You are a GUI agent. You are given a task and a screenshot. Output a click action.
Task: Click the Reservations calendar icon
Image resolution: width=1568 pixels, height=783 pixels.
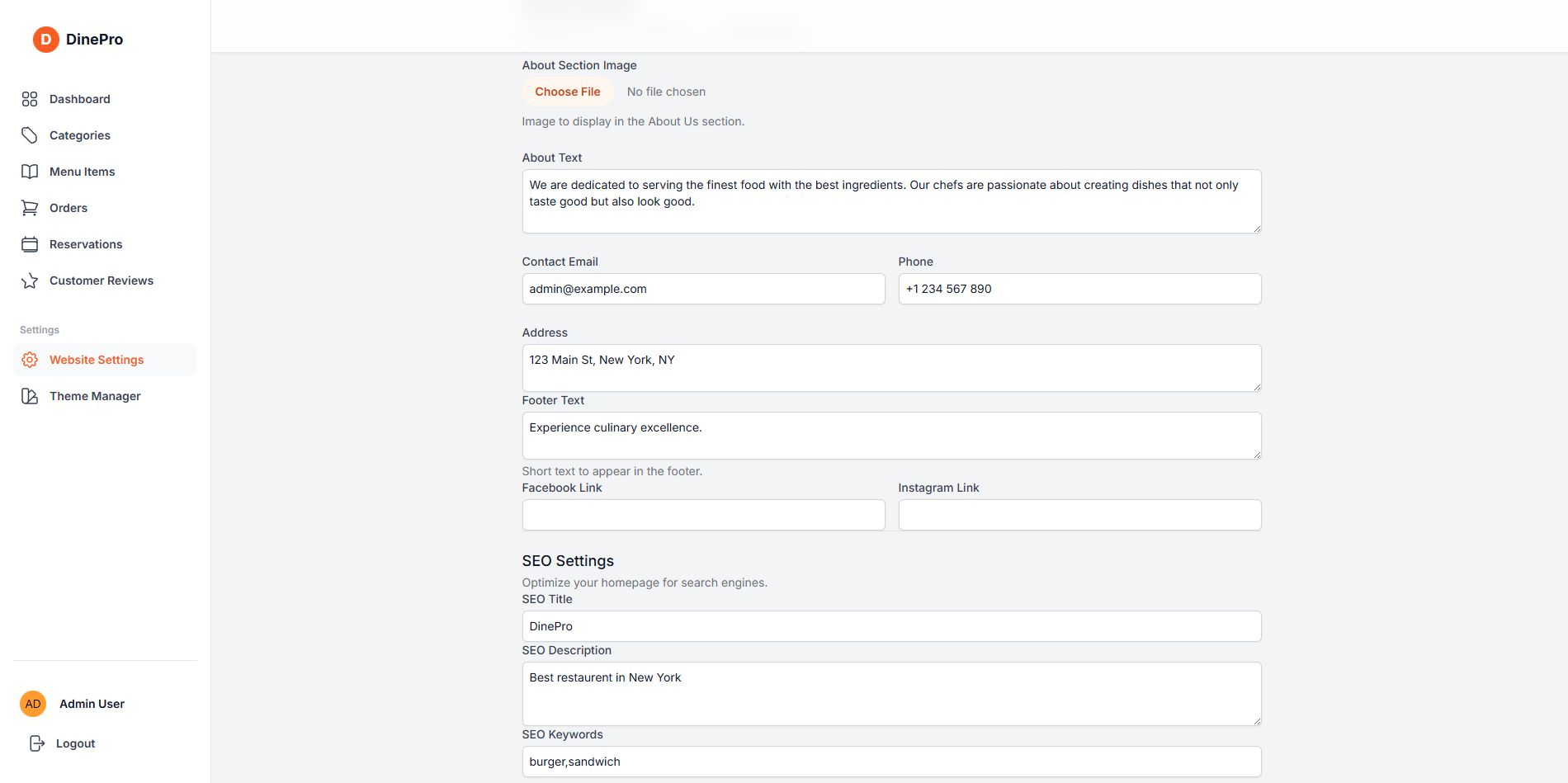(30, 244)
